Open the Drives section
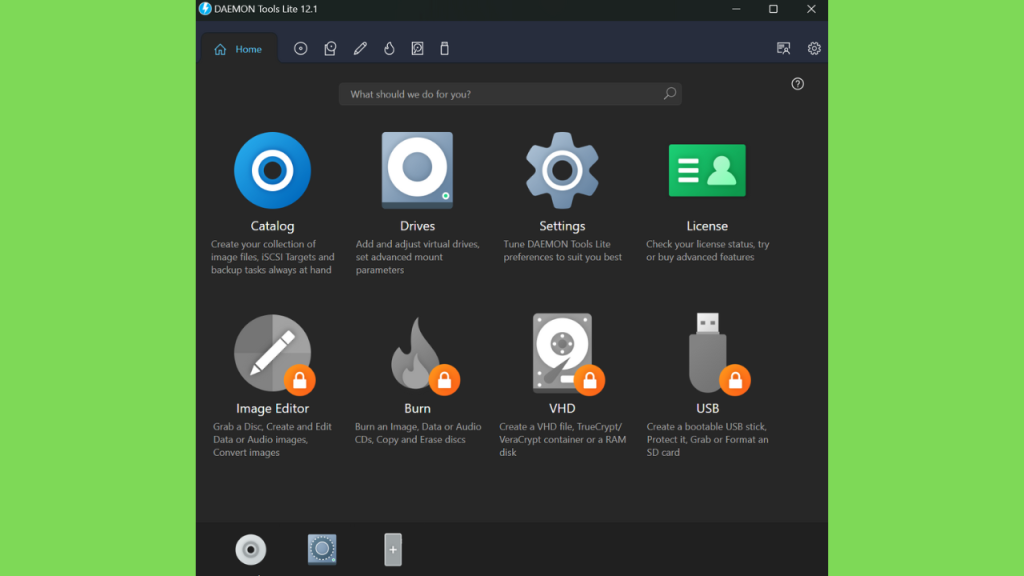 (417, 171)
